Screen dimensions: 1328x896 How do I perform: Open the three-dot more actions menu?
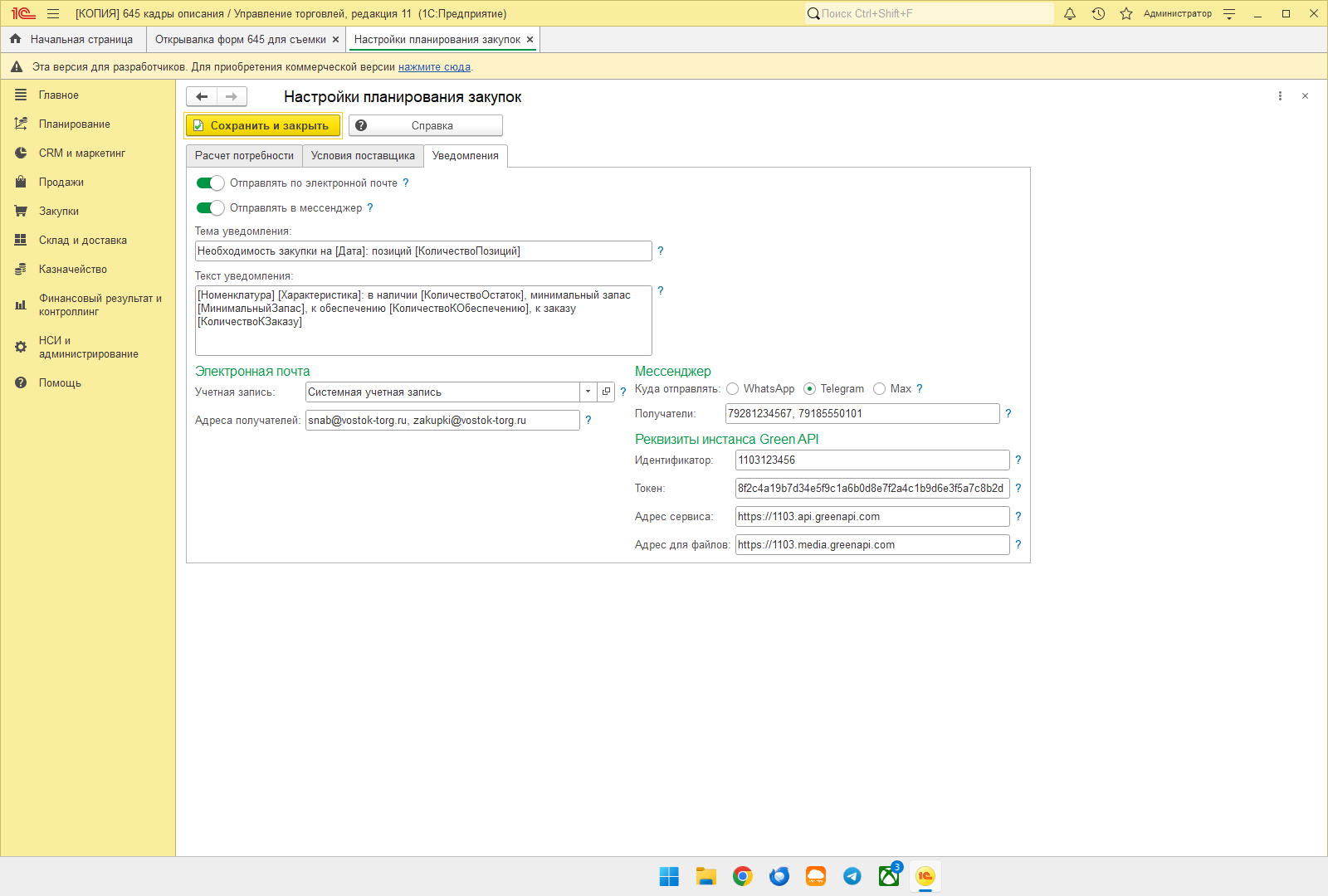1280,96
